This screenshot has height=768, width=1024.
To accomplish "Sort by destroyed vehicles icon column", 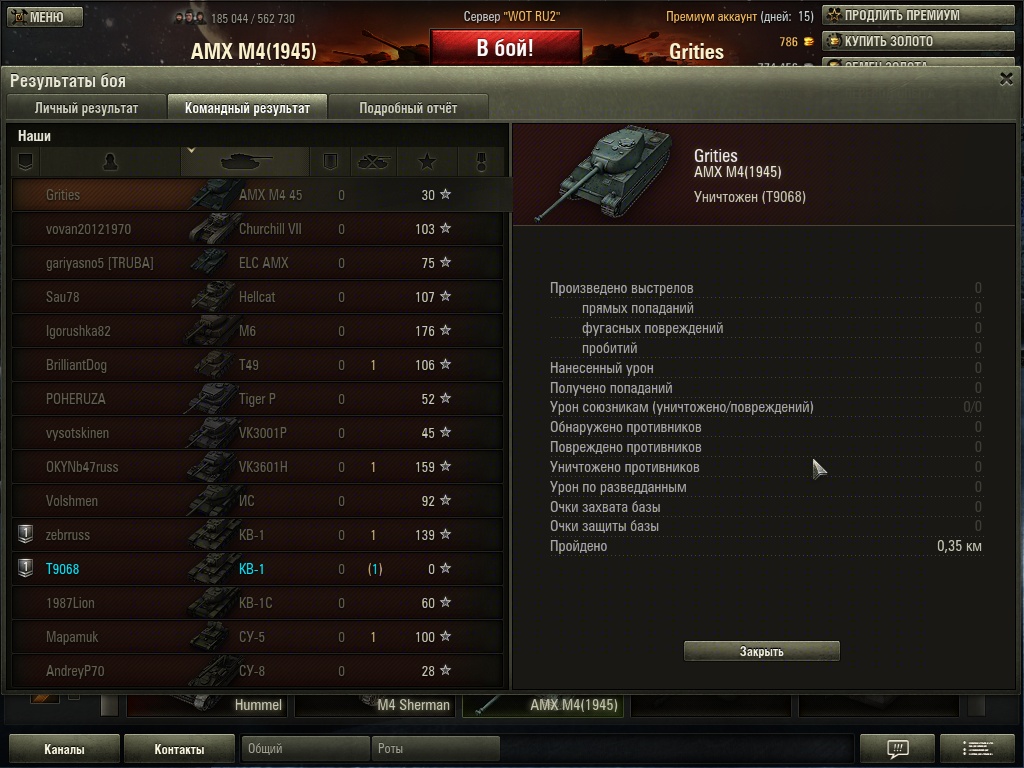I will pyautogui.click(x=374, y=162).
